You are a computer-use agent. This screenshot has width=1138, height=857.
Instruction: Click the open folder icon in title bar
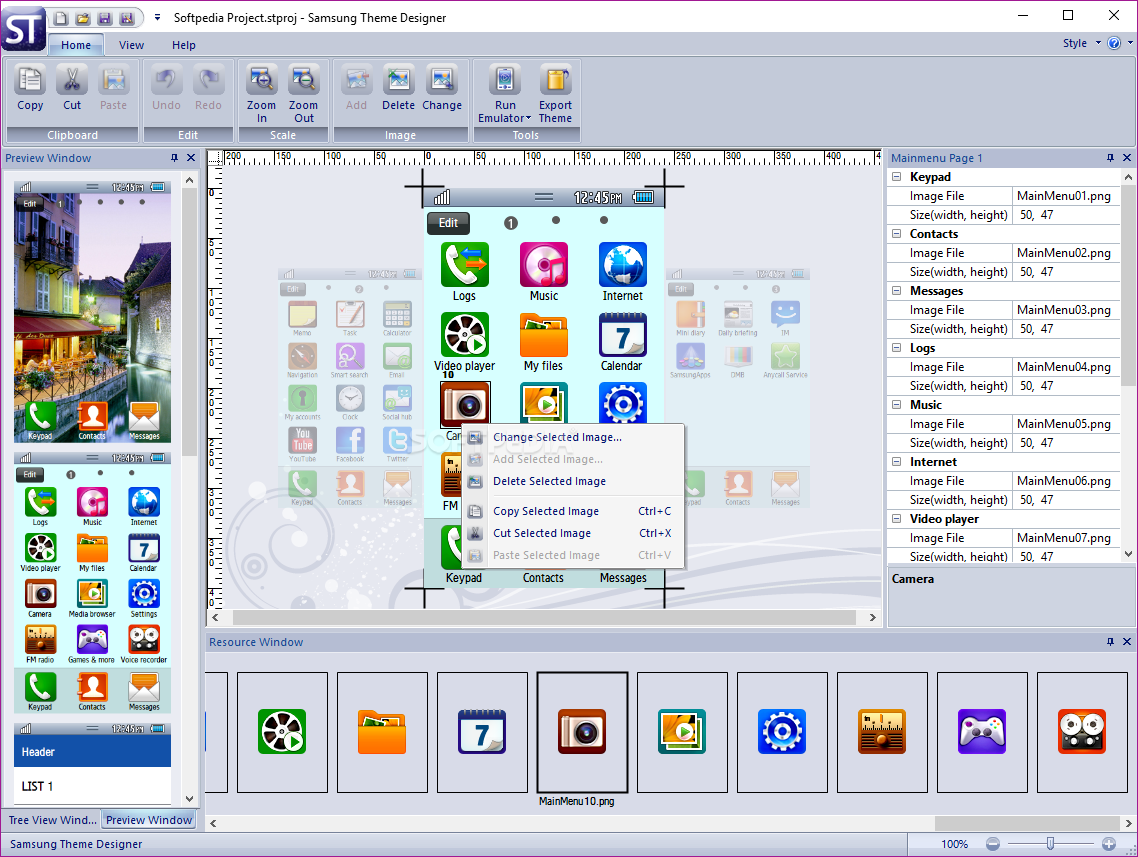(x=83, y=18)
